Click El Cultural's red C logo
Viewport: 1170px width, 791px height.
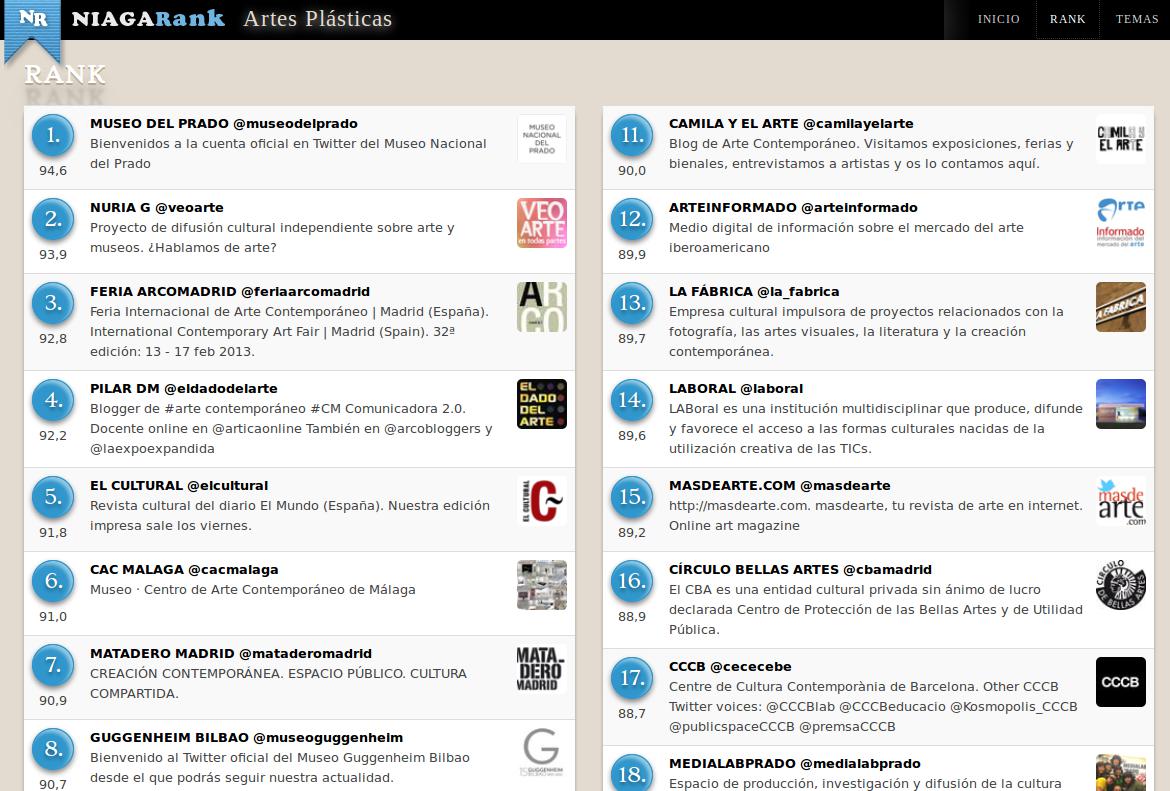[541, 501]
